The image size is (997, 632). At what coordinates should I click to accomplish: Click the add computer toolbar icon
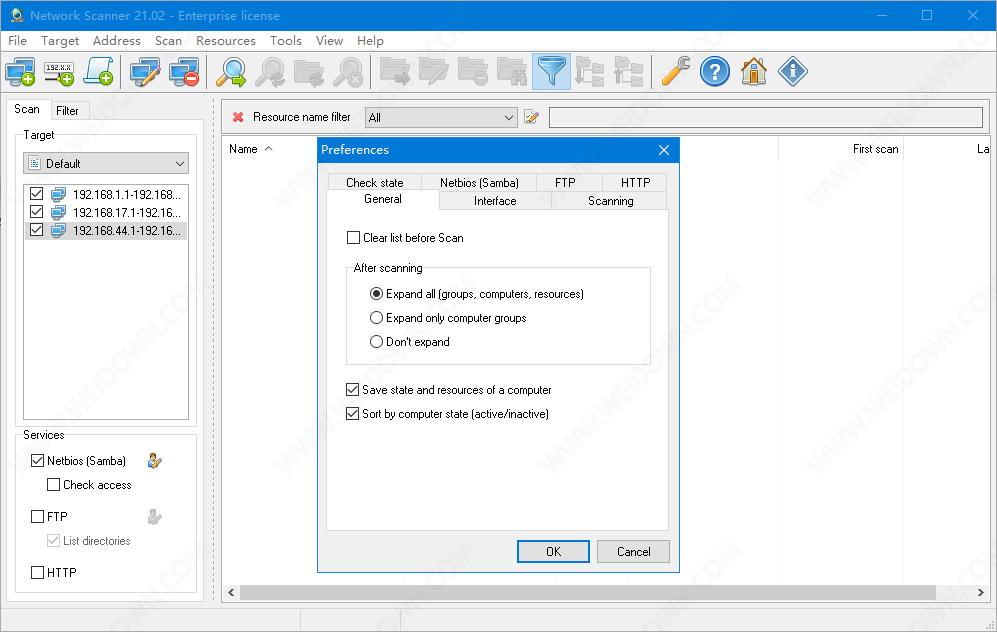[x=20, y=72]
